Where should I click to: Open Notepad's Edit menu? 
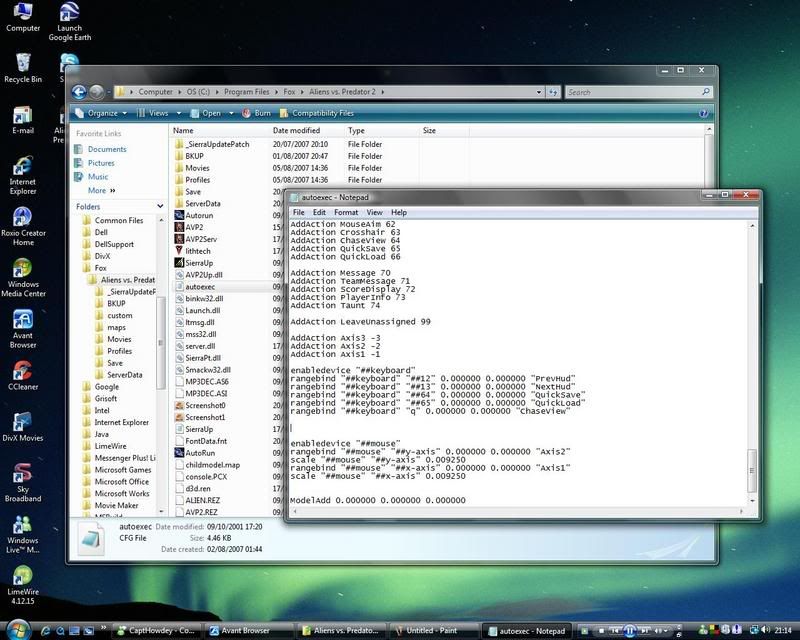(x=319, y=212)
